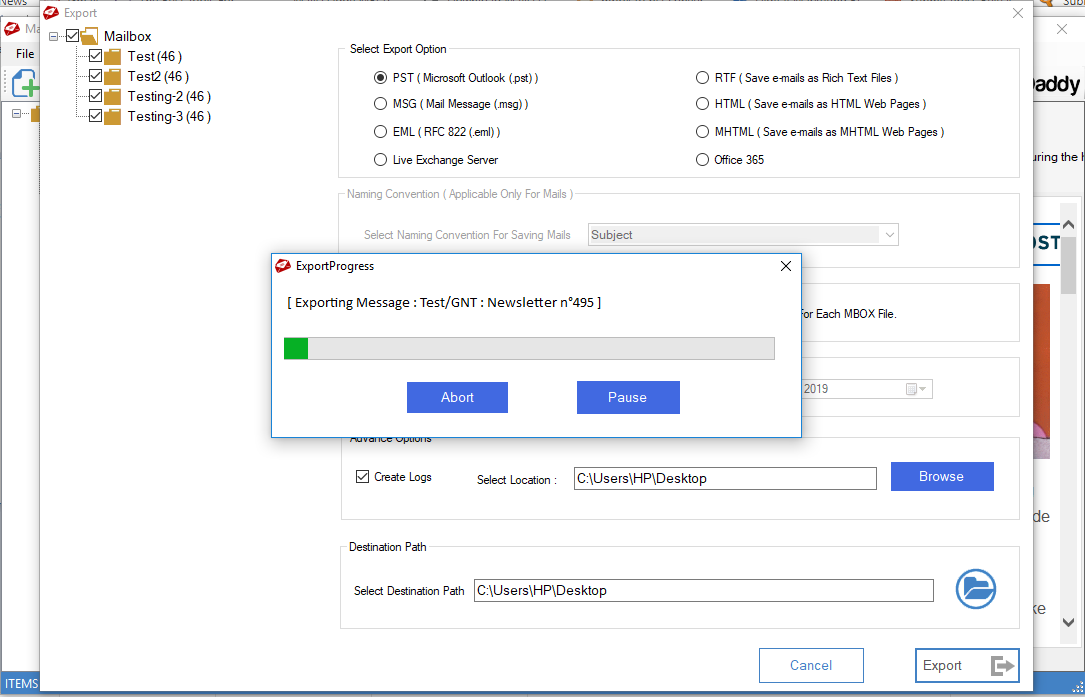Screen dimensions: 1085x697
Task: Select the Test (46) tree item
Action: [154, 56]
